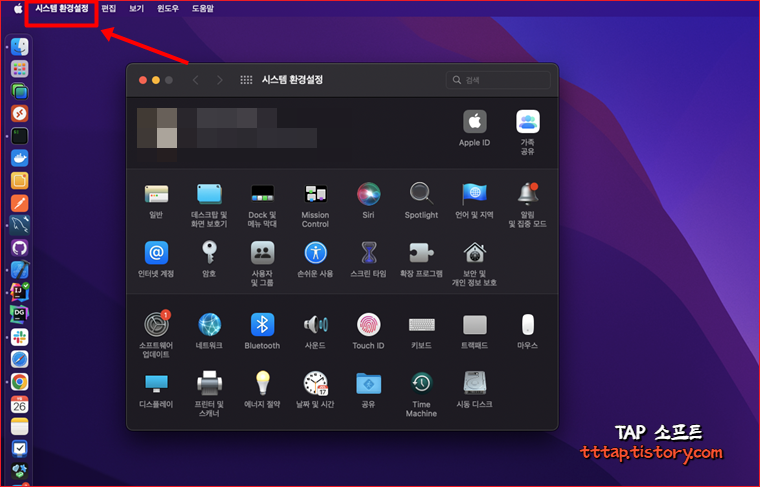
Task: Open Siri preferences
Action: [x=368, y=194]
